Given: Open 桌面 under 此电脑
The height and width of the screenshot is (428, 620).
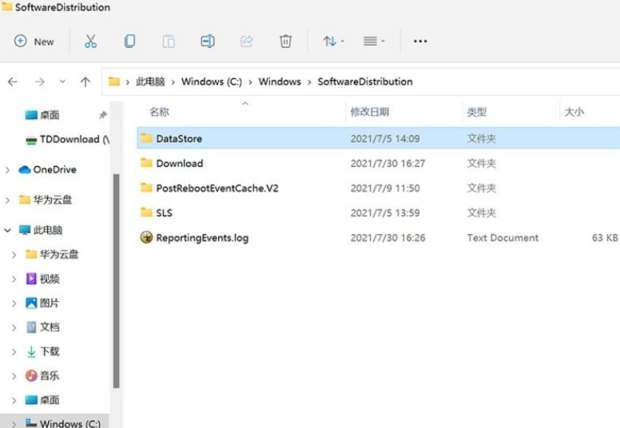Looking at the screenshot, I should pyautogui.click(x=42, y=400).
